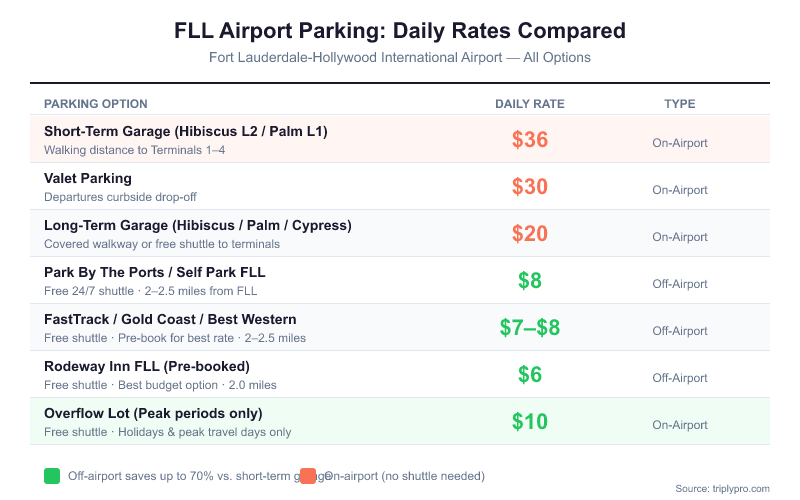Select the Valet Parking row title
This screenshot has height=500, width=800.
(88, 178)
